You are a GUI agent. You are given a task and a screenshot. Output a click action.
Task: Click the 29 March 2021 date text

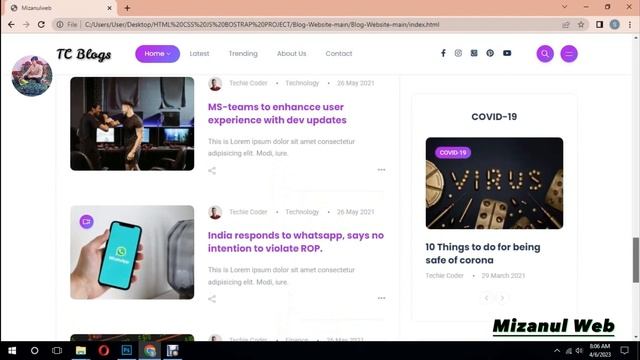(x=503, y=276)
